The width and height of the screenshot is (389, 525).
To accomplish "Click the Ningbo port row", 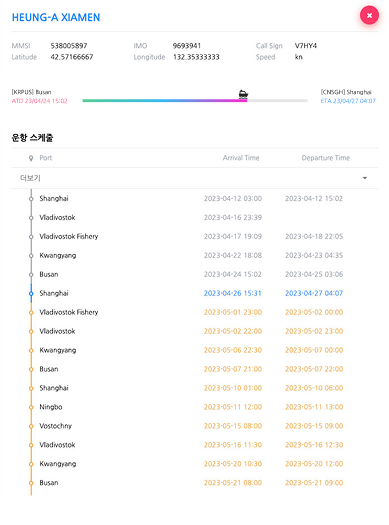I will [195, 407].
